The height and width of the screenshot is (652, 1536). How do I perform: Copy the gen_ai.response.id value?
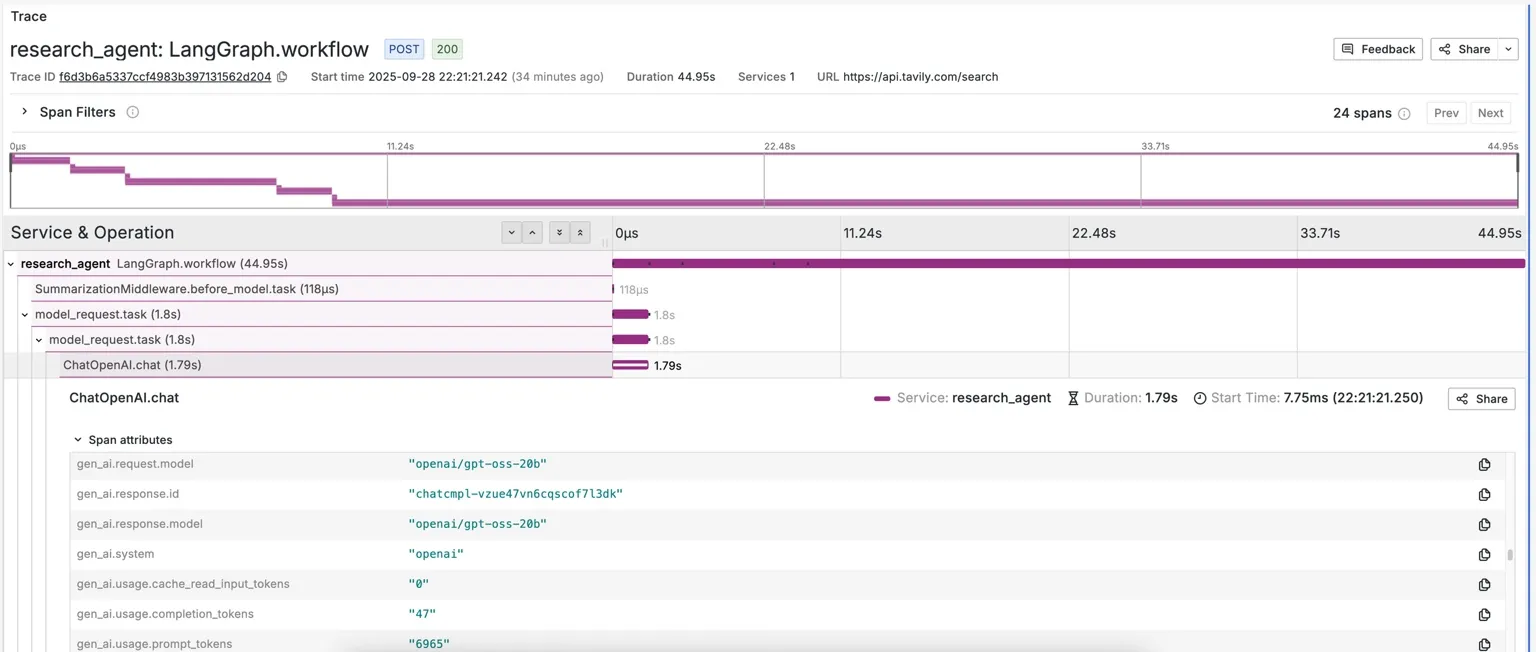tap(1484, 495)
